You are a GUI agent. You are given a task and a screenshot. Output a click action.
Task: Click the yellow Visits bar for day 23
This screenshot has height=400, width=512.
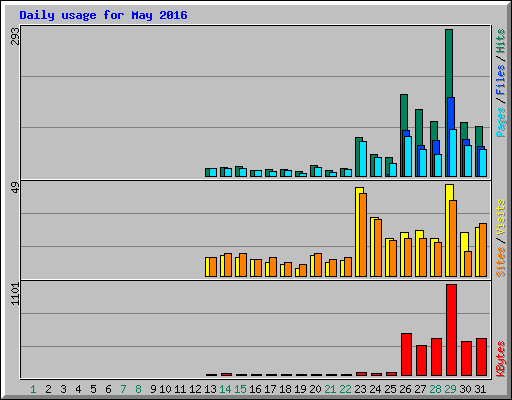click(358, 232)
